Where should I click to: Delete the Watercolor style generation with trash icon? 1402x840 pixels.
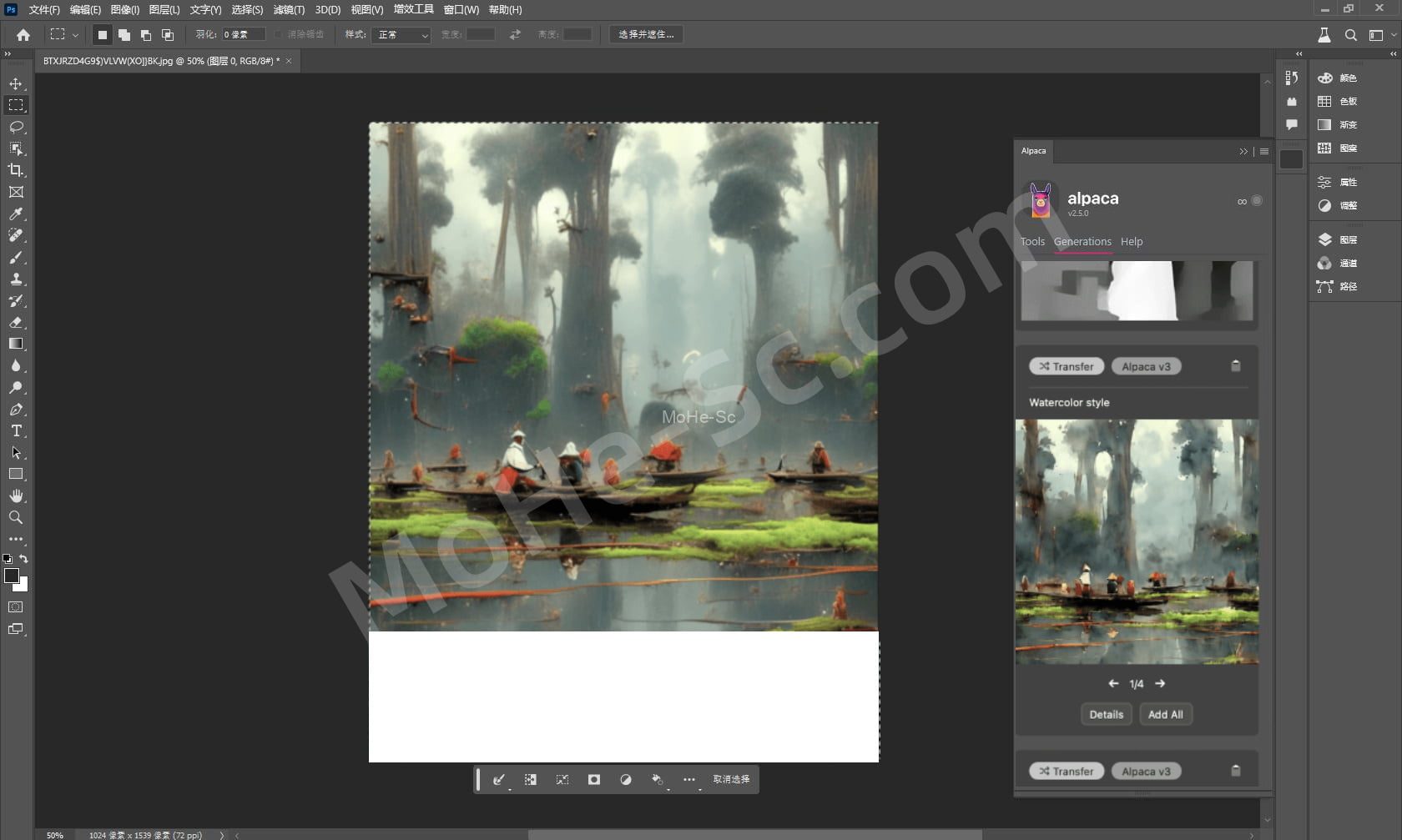[1235, 366]
